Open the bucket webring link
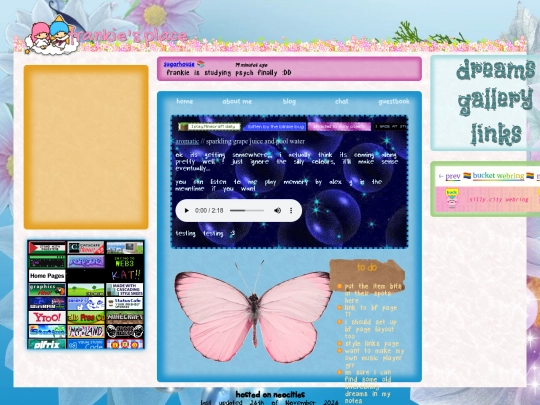The height and width of the screenshot is (405, 540). (498, 176)
